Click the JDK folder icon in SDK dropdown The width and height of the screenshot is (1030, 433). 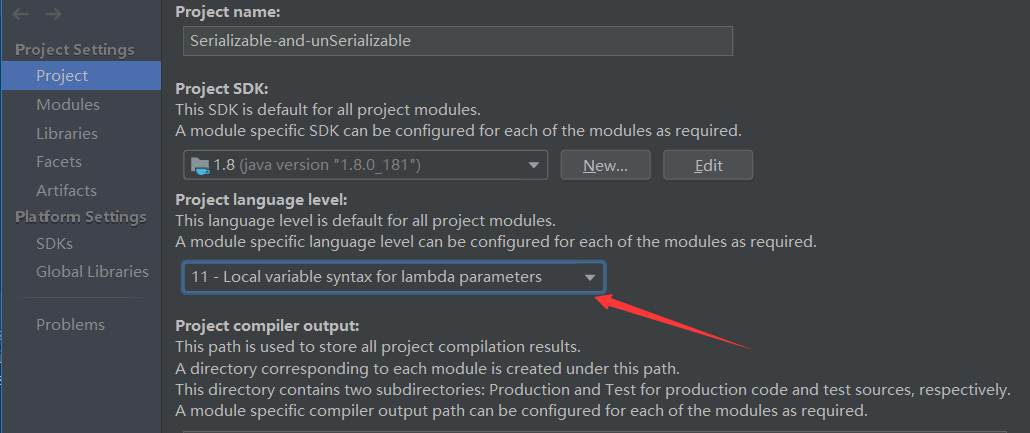click(200, 165)
